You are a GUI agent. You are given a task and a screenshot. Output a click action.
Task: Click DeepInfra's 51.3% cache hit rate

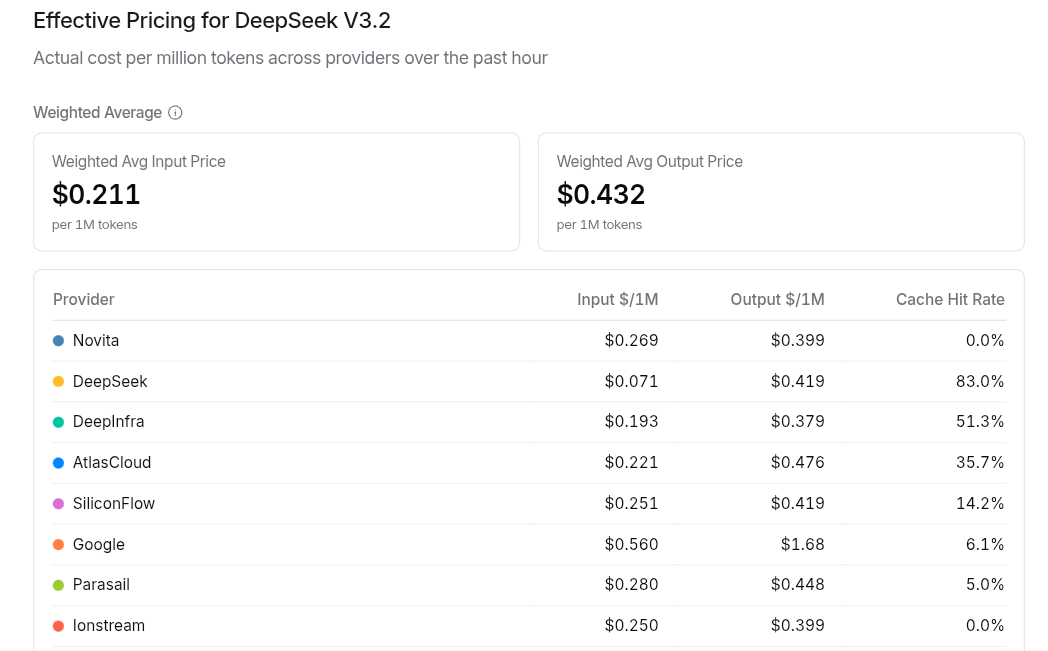tap(980, 422)
